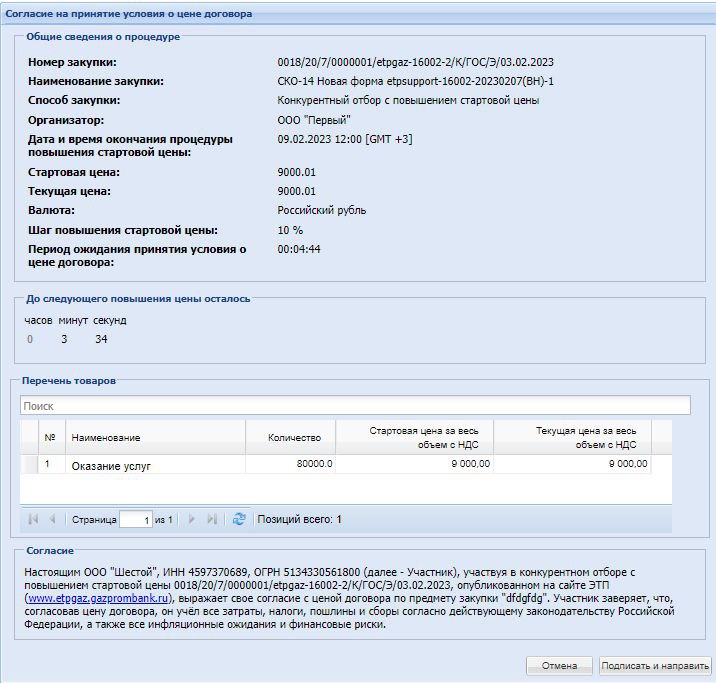Image resolution: width=716 pixels, height=683 pixels.
Task: Click purchase name СКО-14 Новая форма value
Action: coord(415,81)
